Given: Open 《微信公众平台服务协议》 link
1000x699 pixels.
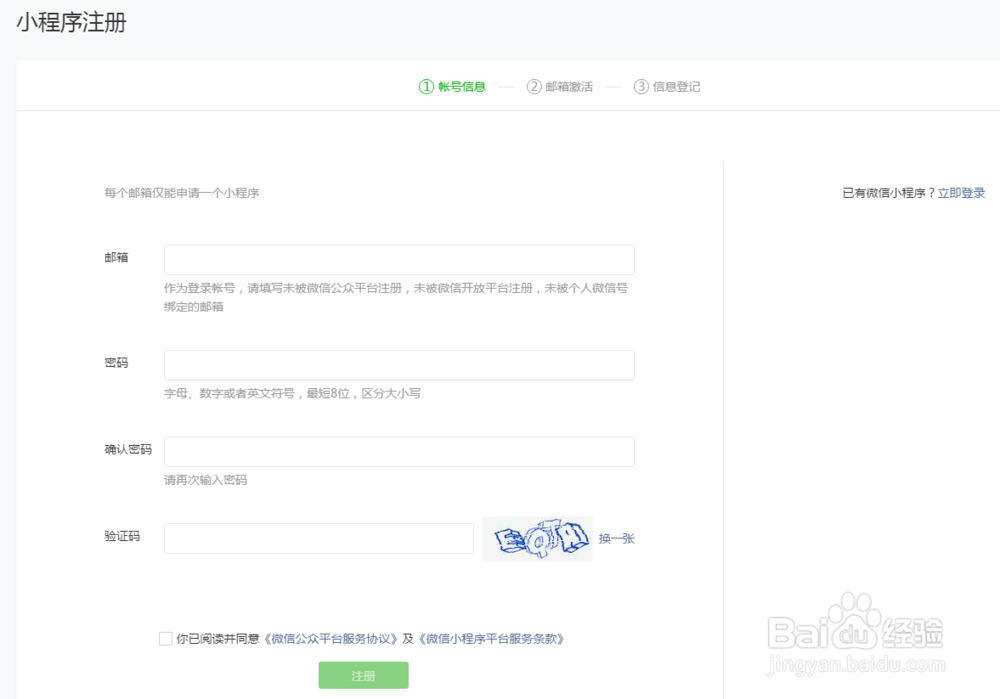Looking at the screenshot, I should pyautogui.click(x=330, y=639).
